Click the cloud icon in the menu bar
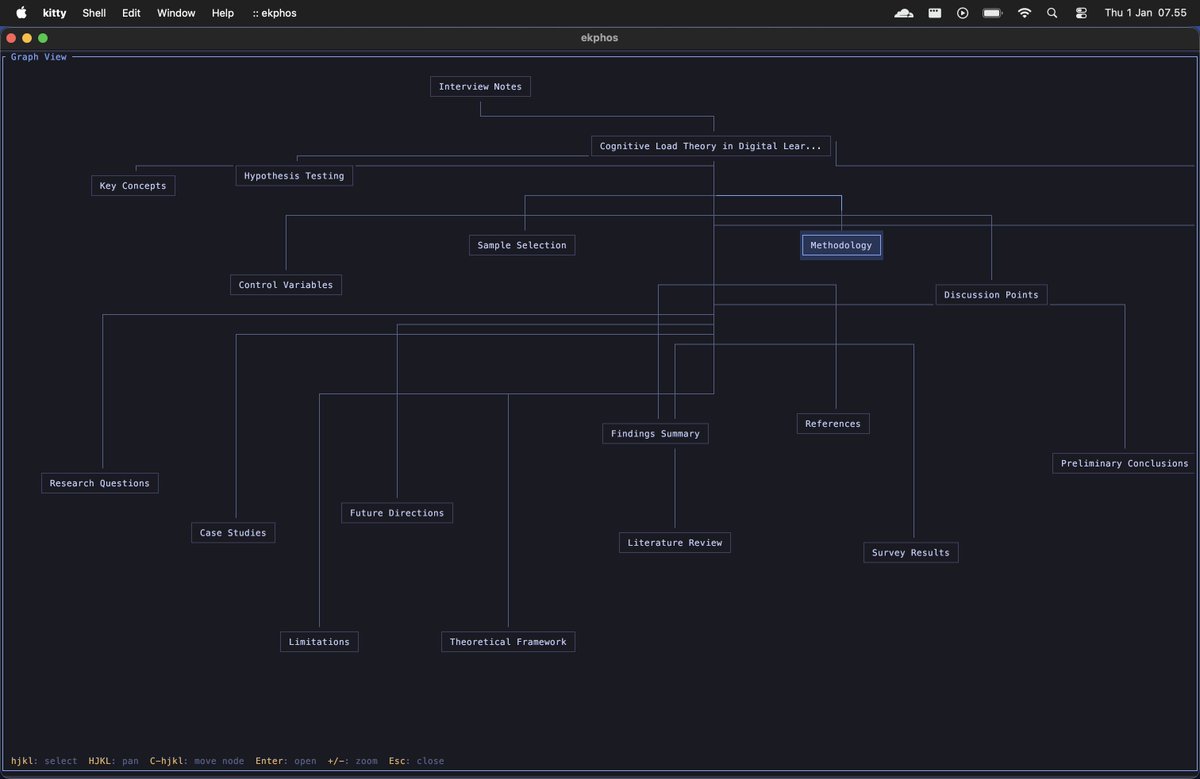The width and height of the screenshot is (1200, 779). tap(903, 13)
